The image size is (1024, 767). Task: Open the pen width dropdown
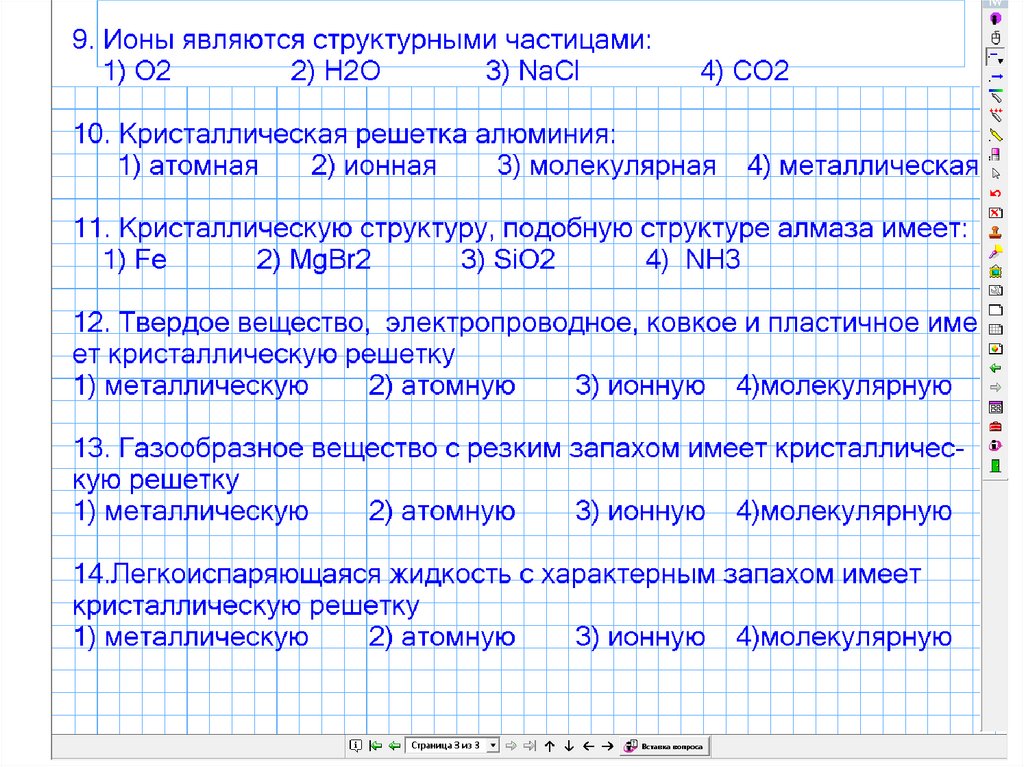995,57
